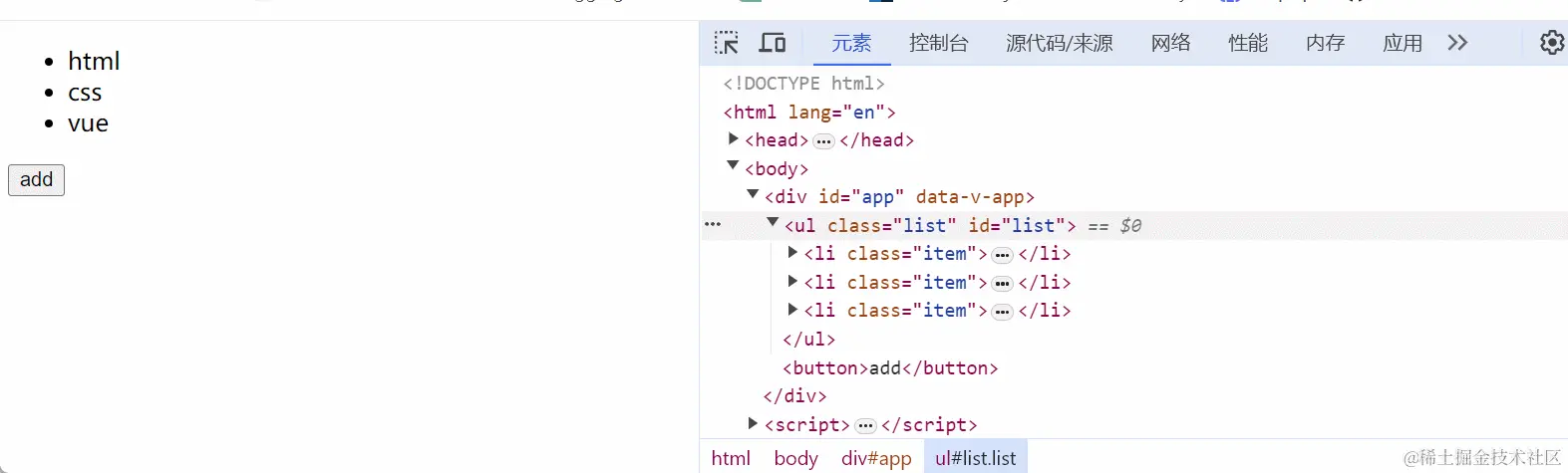Open the 网络 tab
Viewport: 1568px width, 473px height.
1170,43
